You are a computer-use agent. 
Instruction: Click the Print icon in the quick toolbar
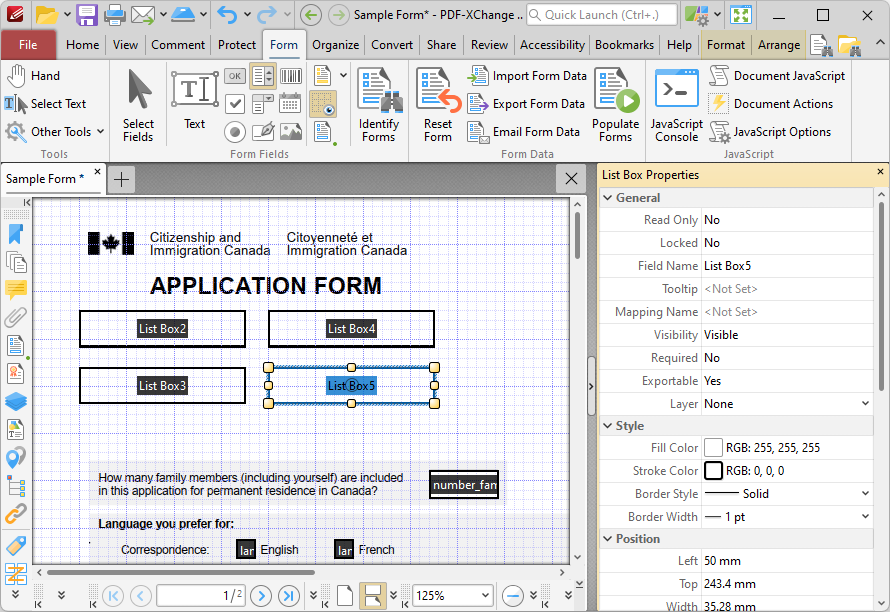pyautogui.click(x=114, y=15)
